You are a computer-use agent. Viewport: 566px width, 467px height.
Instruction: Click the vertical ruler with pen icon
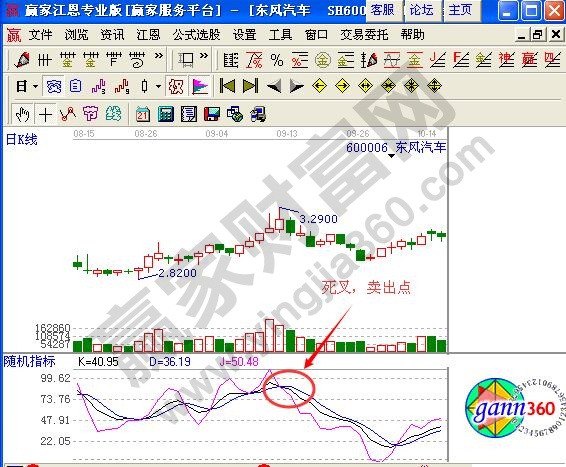tap(369, 60)
